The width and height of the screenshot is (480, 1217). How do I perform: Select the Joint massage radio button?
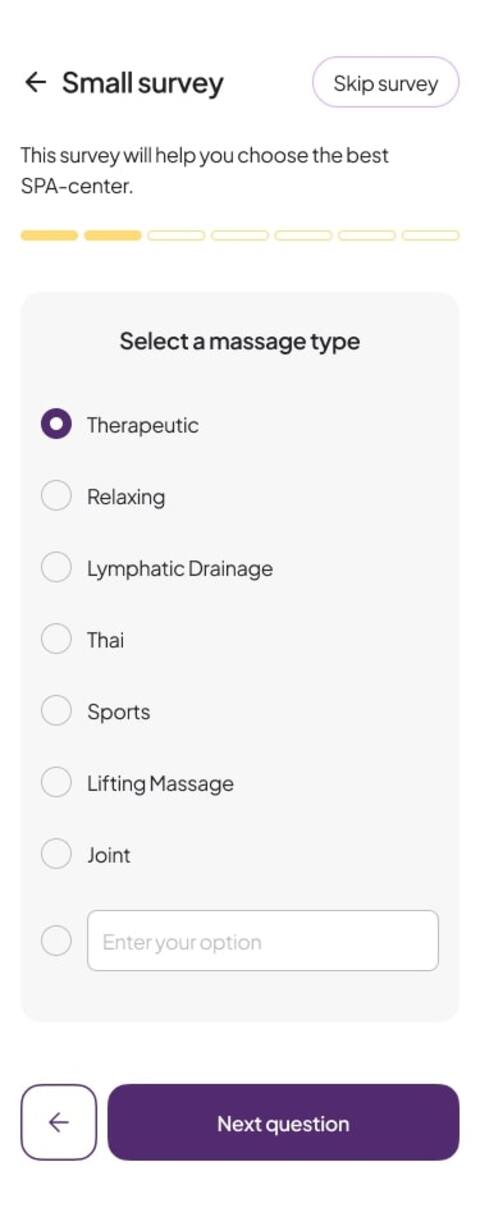click(56, 854)
